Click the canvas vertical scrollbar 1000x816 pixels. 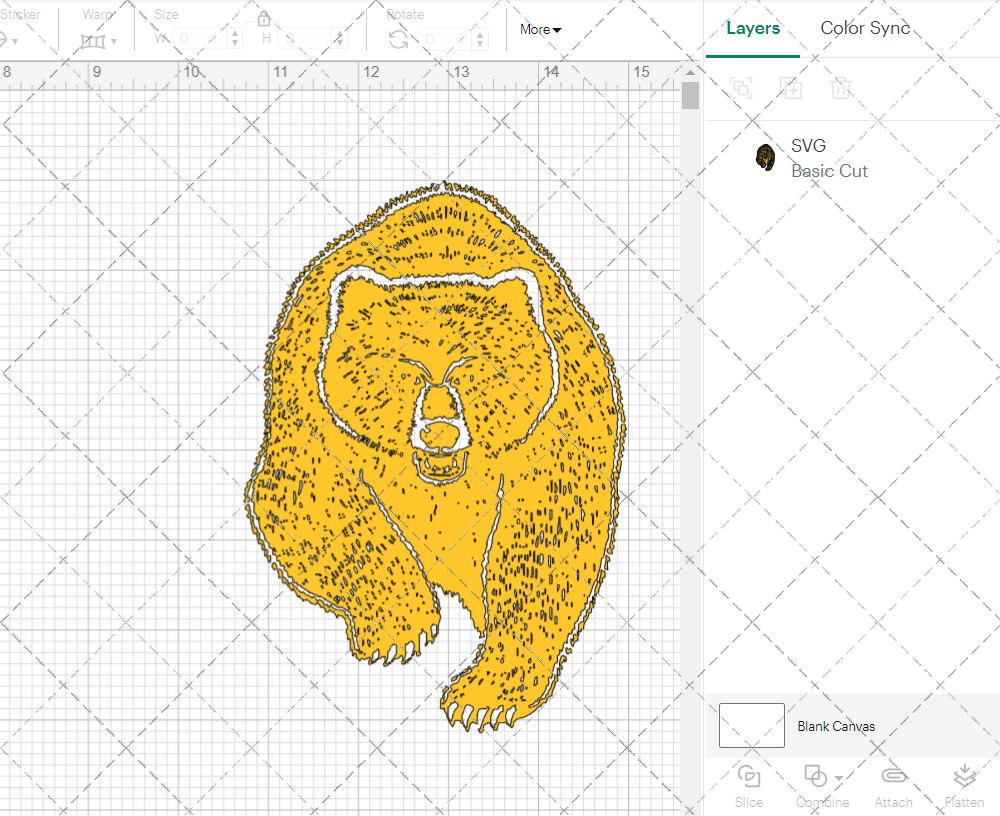[689, 95]
